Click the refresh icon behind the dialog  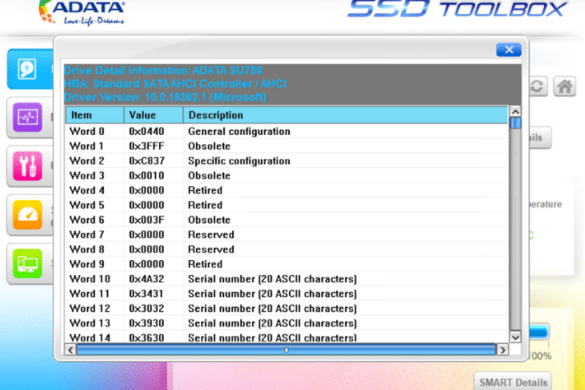pos(538,87)
